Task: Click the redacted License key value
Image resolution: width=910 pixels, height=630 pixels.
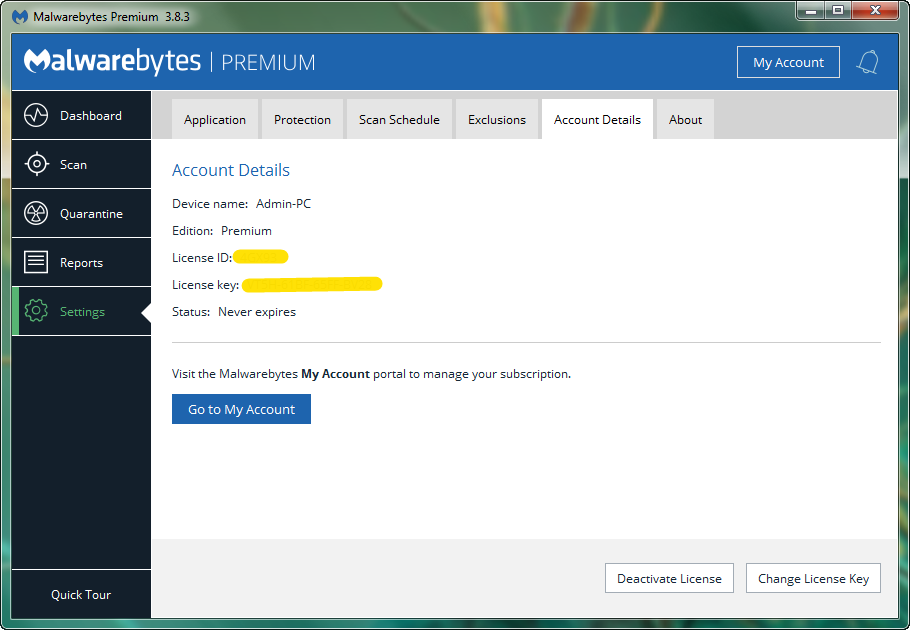Action: [x=312, y=284]
